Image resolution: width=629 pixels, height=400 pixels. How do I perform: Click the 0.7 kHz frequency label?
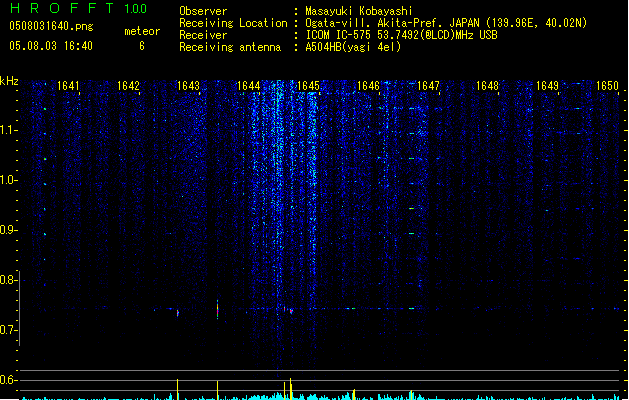[8, 330]
